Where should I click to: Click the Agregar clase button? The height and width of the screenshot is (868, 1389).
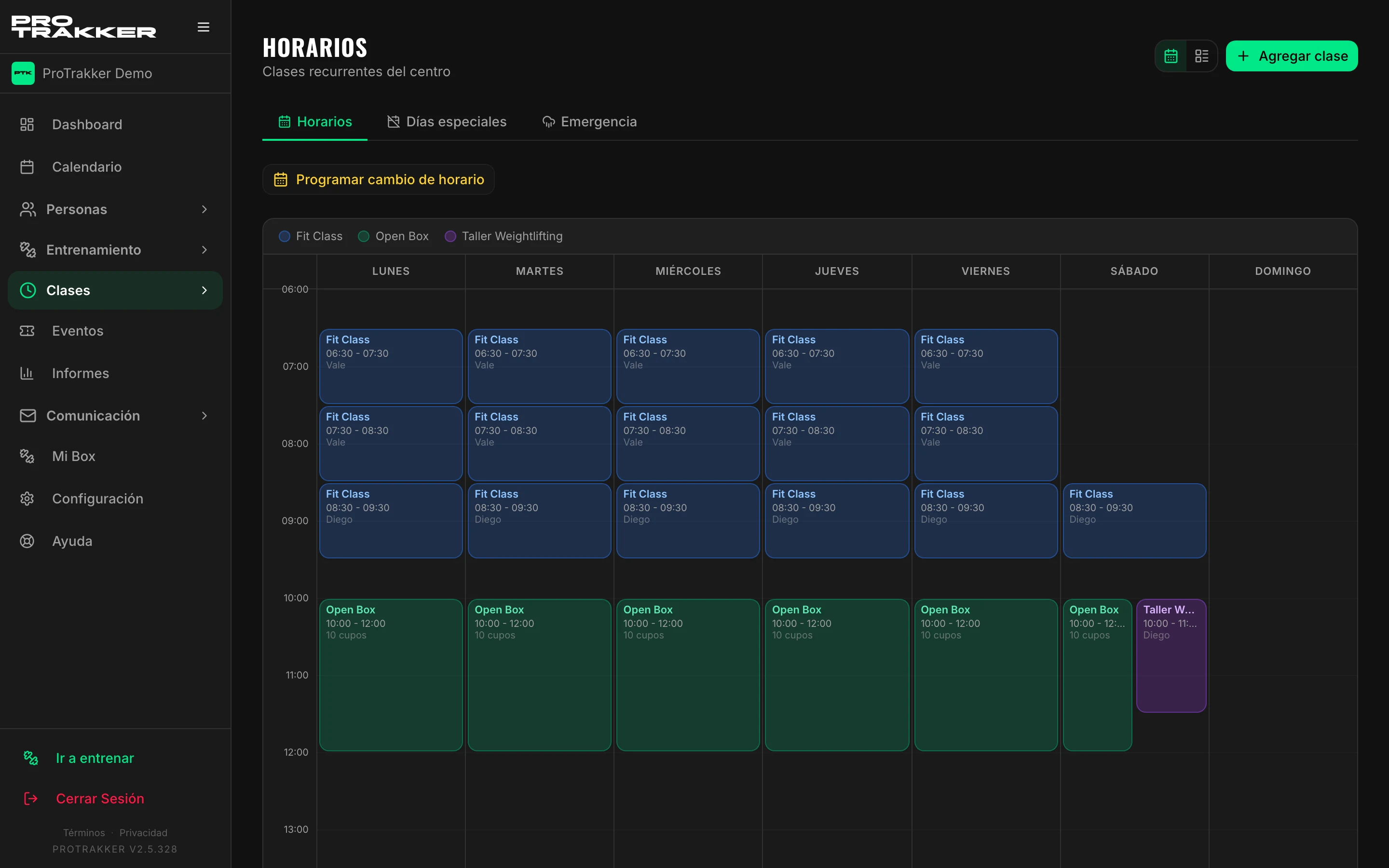tap(1292, 55)
